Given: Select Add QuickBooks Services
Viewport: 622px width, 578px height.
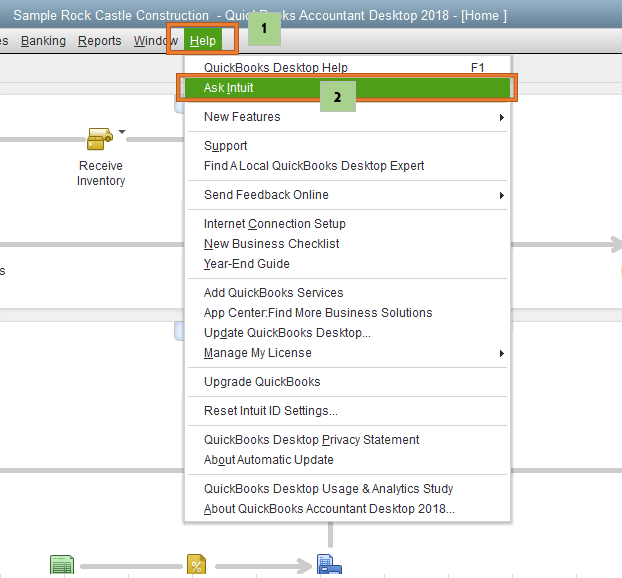Looking at the screenshot, I should [x=347, y=293].
